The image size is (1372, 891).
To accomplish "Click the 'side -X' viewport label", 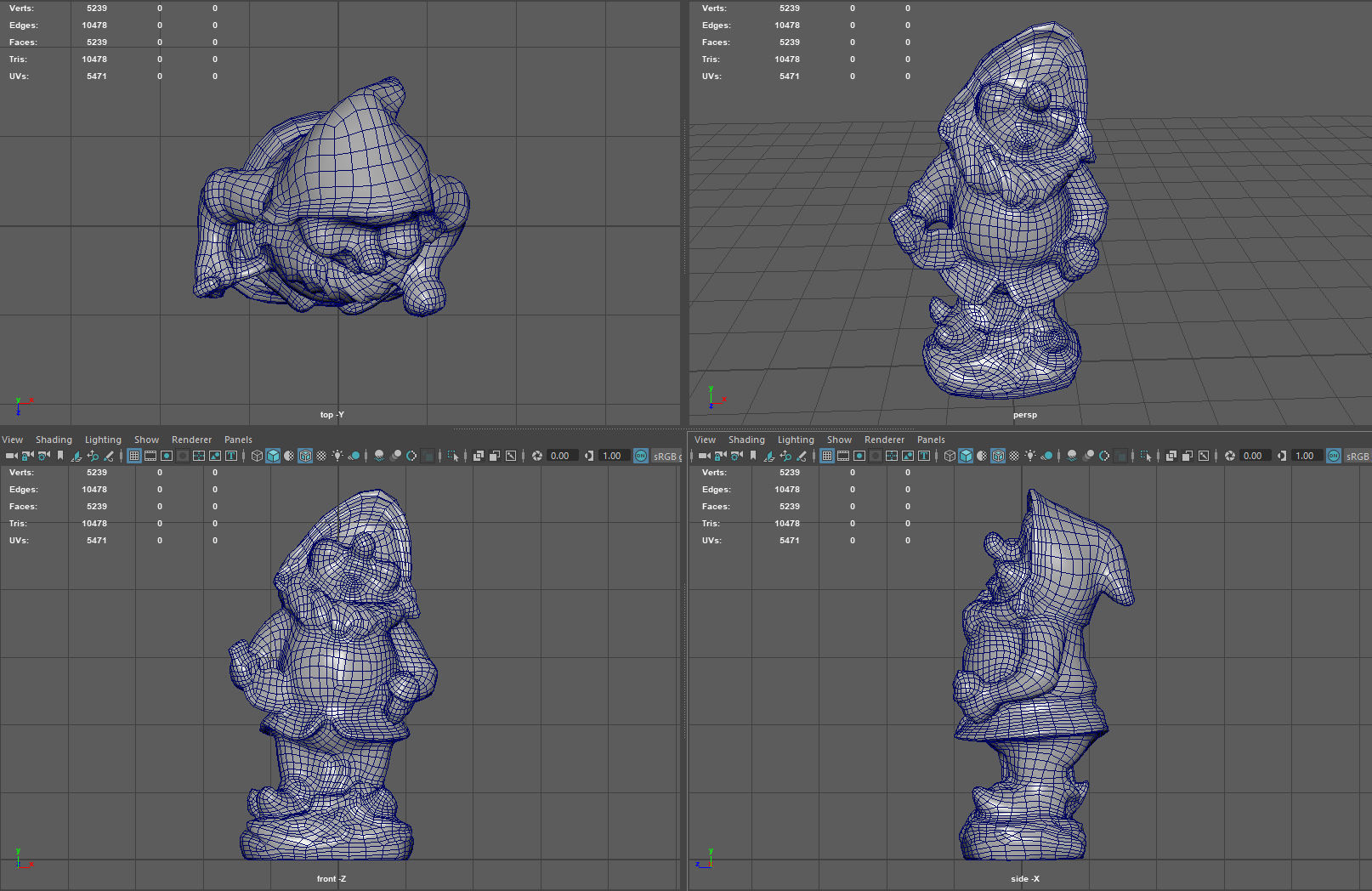I will (1024, 879).
